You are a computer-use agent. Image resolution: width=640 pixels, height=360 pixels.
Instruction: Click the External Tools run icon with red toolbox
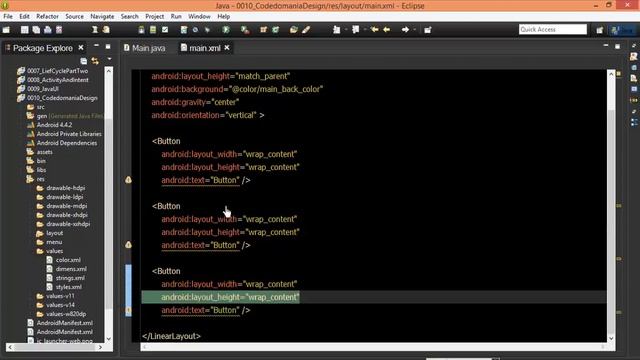point(245,30)
